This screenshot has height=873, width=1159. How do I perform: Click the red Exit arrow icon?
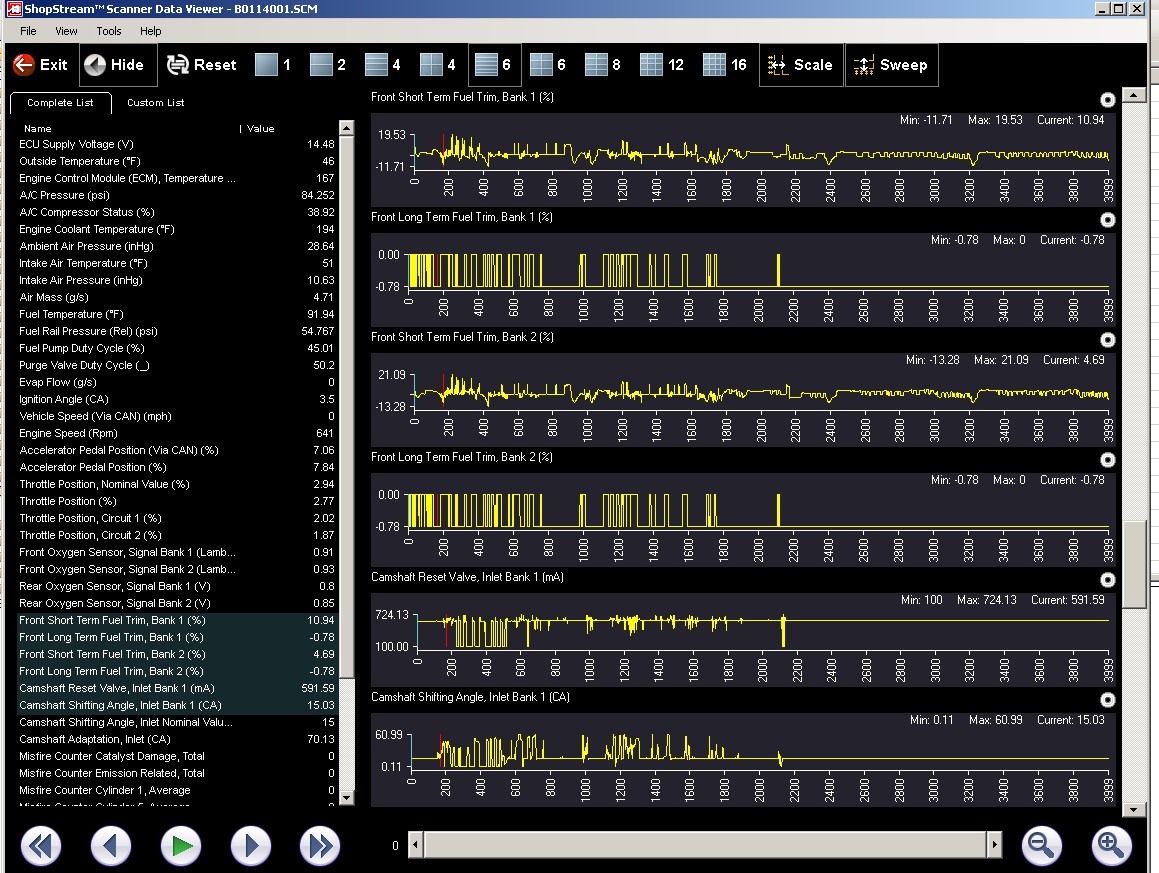[24, 65]
